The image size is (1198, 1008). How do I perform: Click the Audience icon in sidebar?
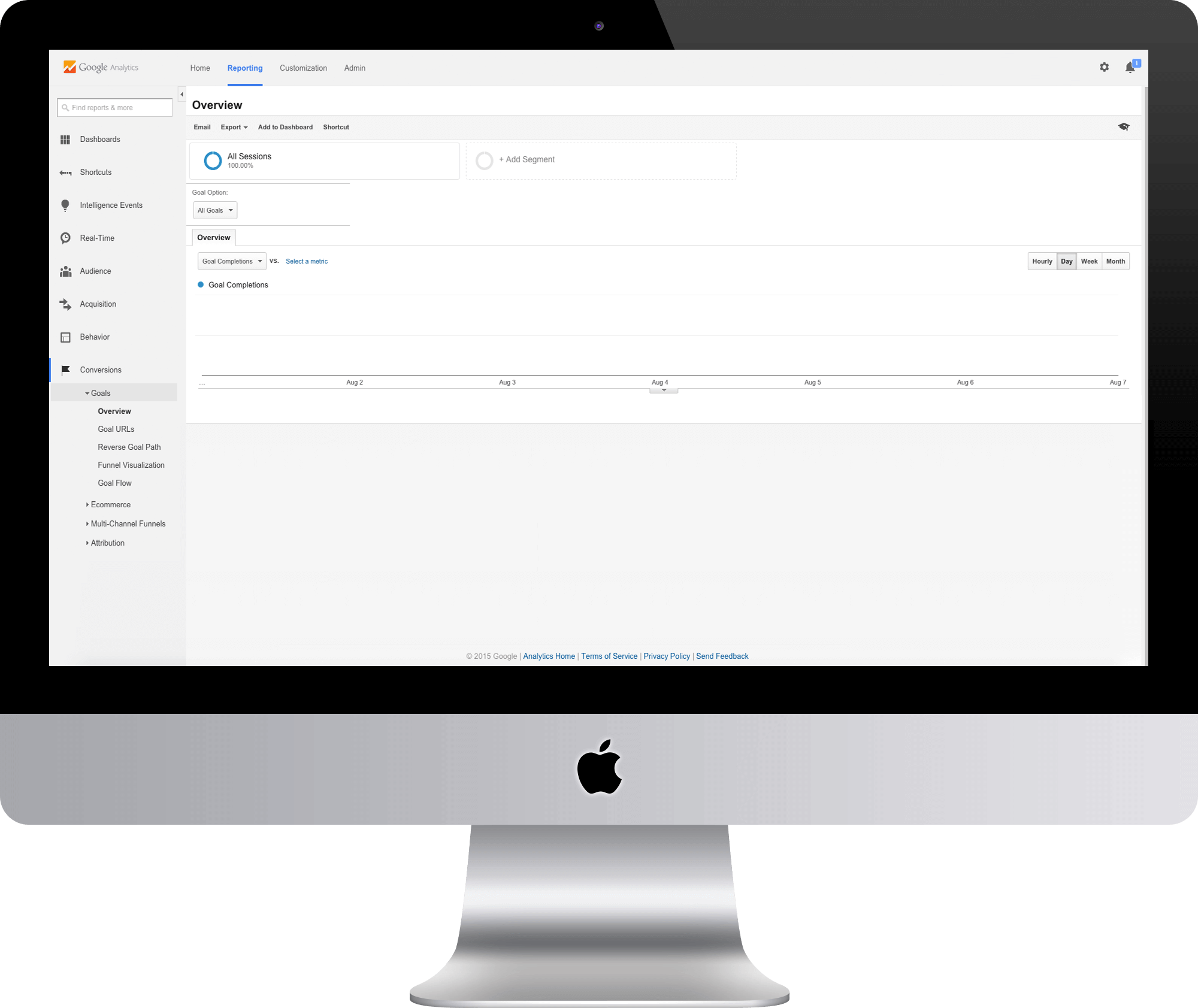click(66, 271)
